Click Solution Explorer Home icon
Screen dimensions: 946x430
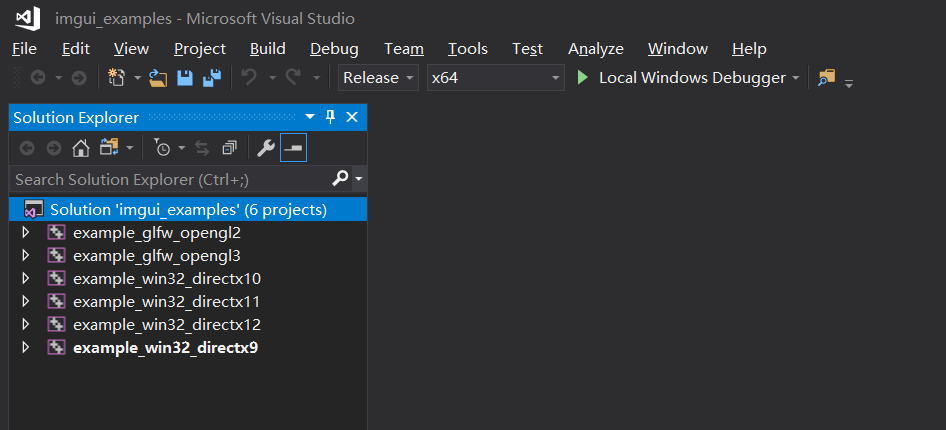81,148
